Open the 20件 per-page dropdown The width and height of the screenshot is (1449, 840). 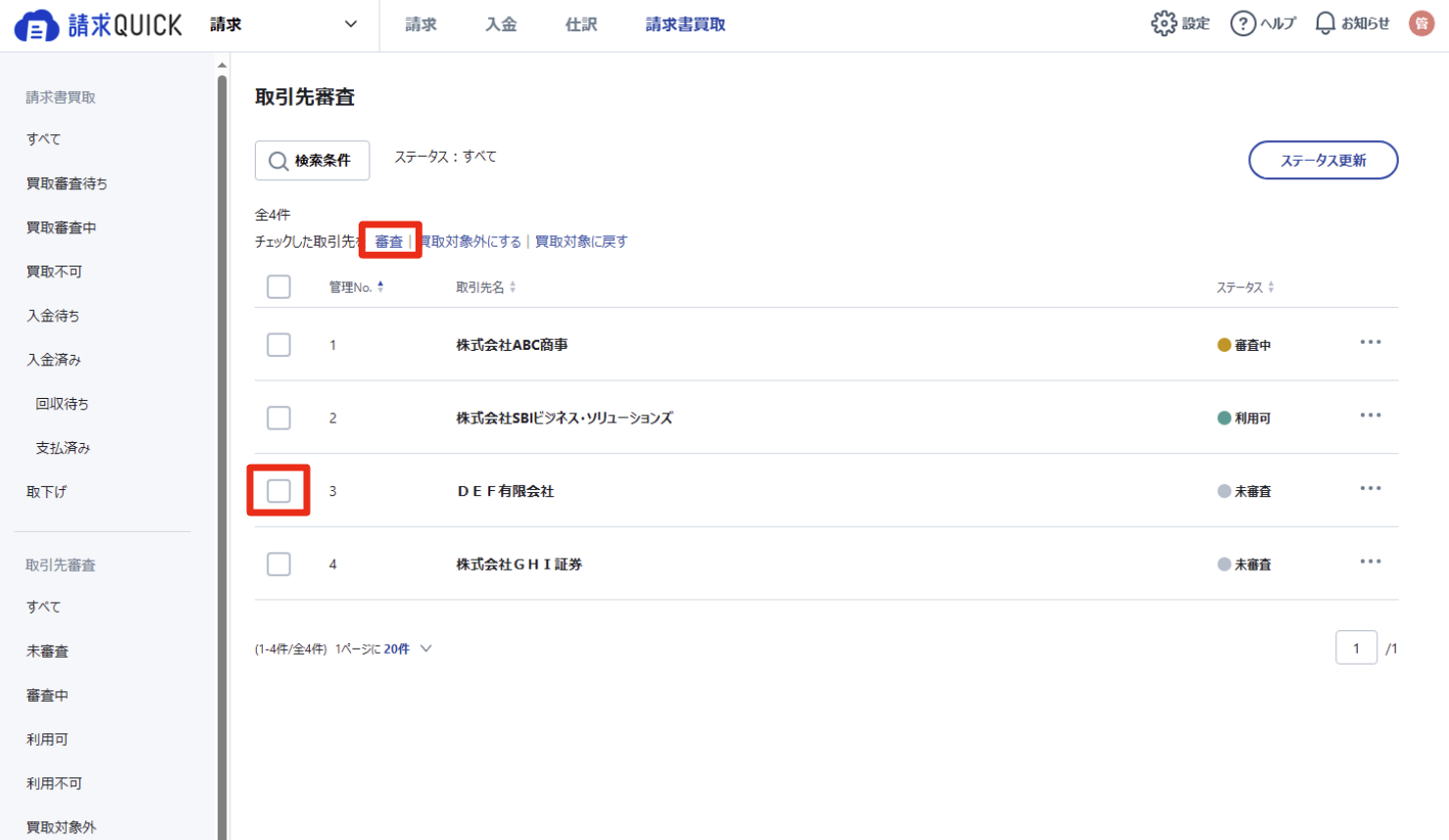(x=408, y=649)
